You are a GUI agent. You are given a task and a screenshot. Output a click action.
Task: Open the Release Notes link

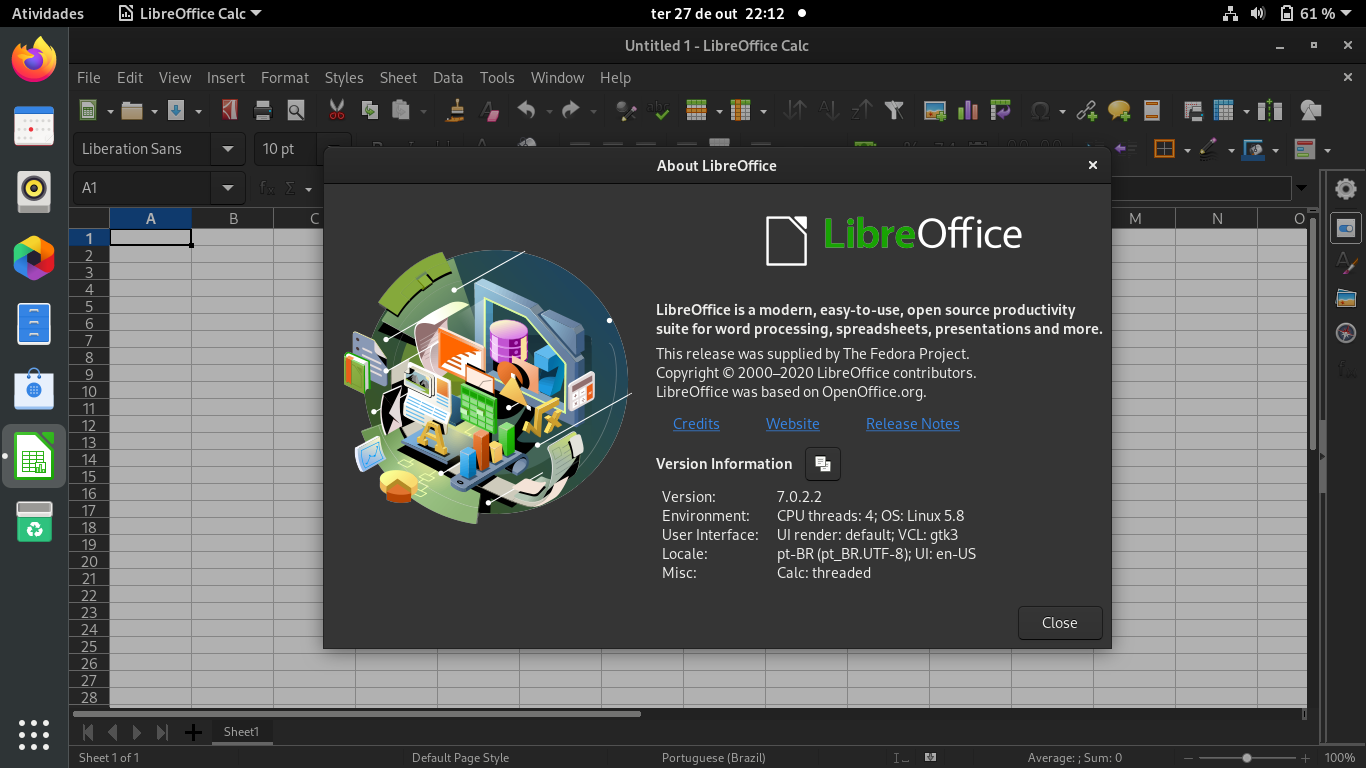(913, 424)
